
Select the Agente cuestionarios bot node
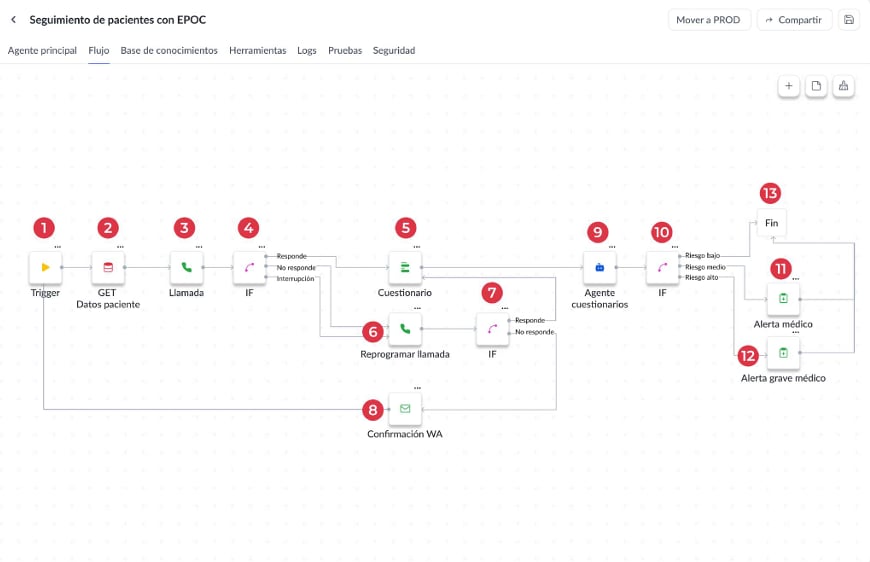599,267
